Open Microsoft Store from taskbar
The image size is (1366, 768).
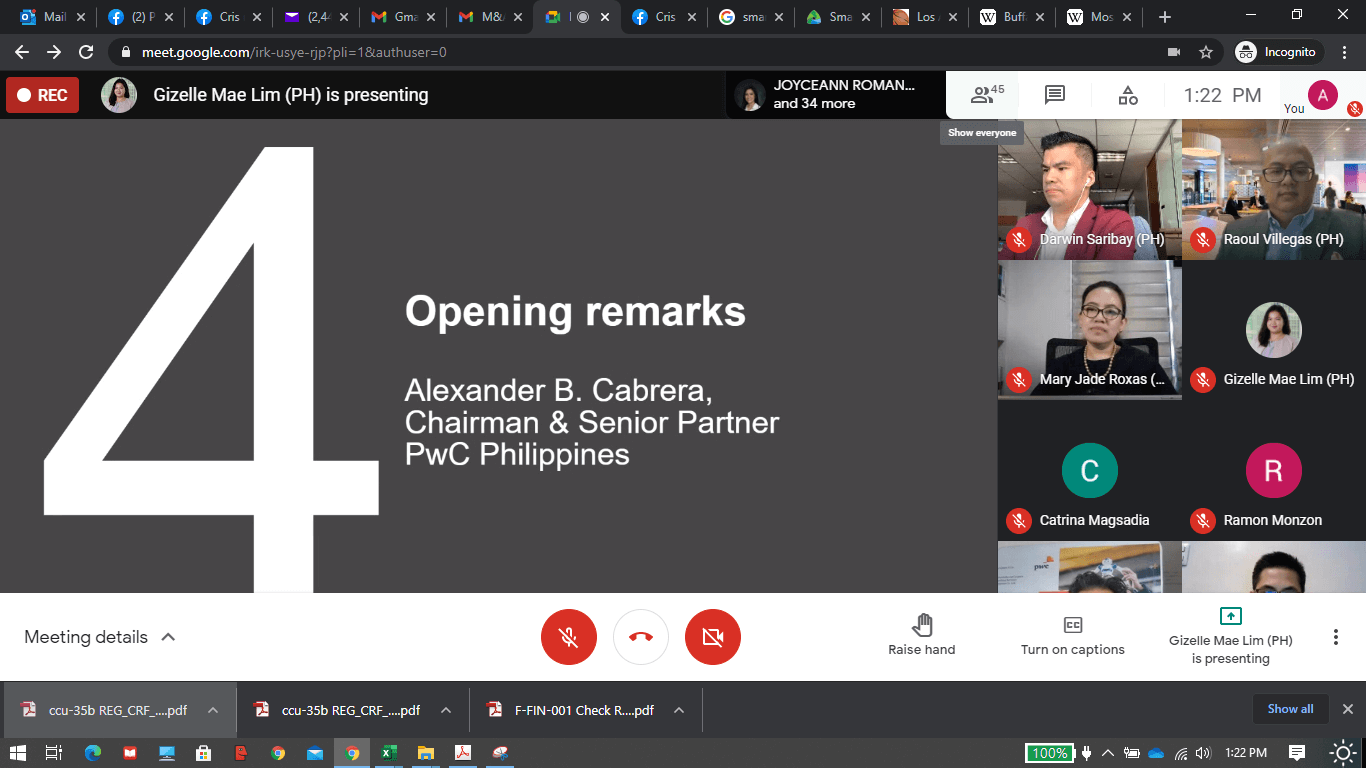(x=203, y=753)
